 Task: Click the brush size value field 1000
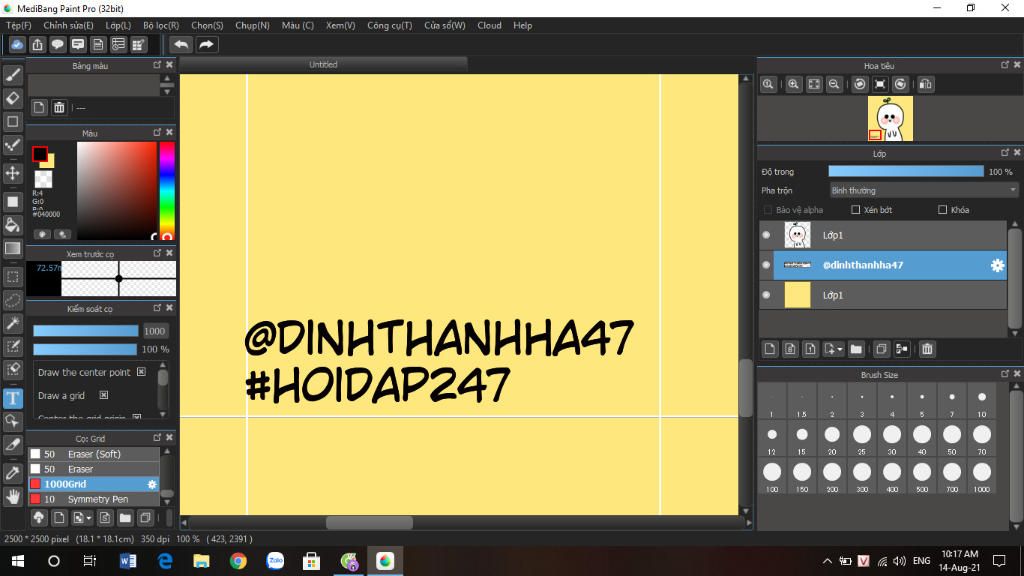(154, 331)
